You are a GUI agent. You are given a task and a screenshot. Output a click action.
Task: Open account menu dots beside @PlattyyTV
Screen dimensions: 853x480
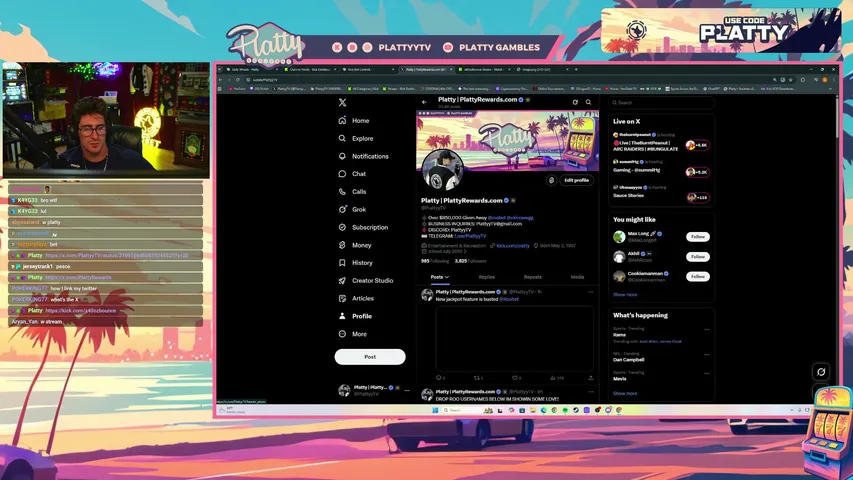coord(407,390)
